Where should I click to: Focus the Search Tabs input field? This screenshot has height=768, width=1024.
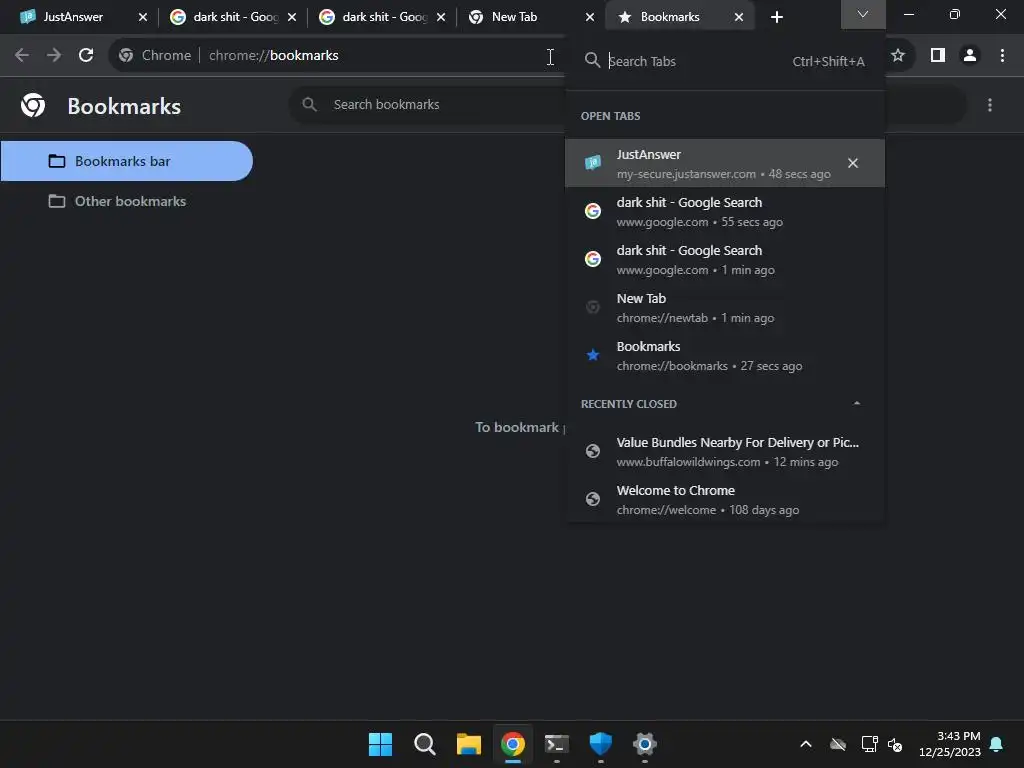point(699,61)
